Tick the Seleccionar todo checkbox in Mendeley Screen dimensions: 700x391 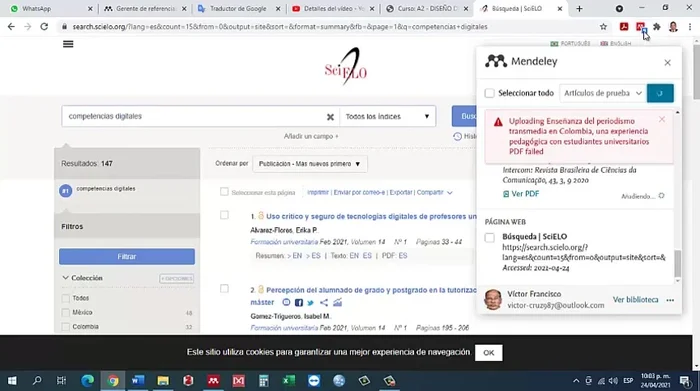(x=489, y=93)
